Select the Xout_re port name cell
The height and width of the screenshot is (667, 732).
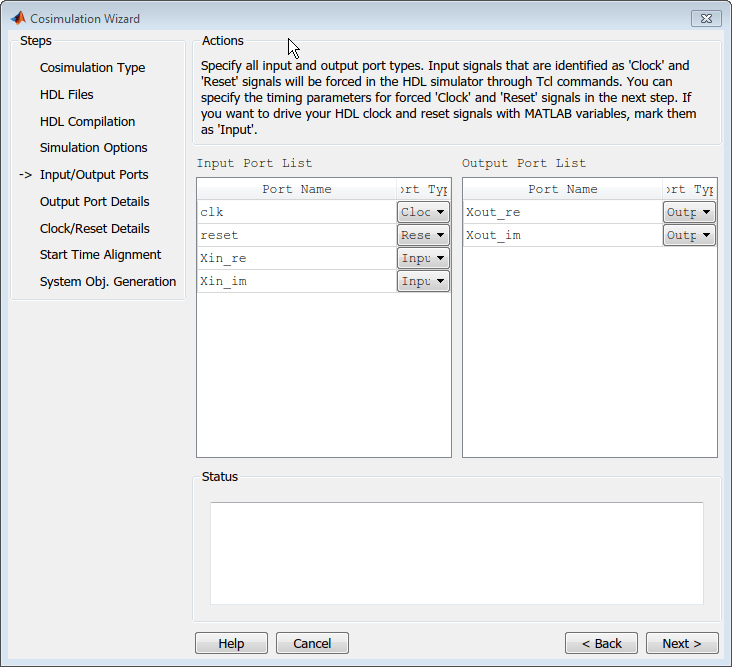pyautogui.click(x=563, y=212)
